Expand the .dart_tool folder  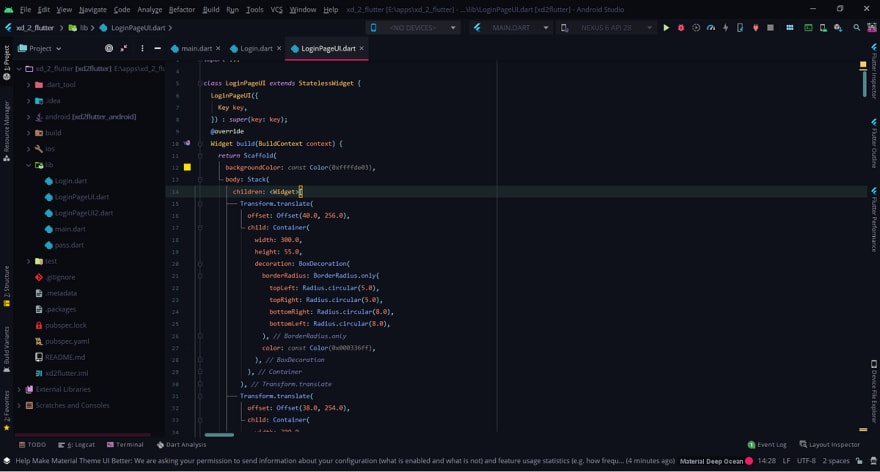[29, 85]
